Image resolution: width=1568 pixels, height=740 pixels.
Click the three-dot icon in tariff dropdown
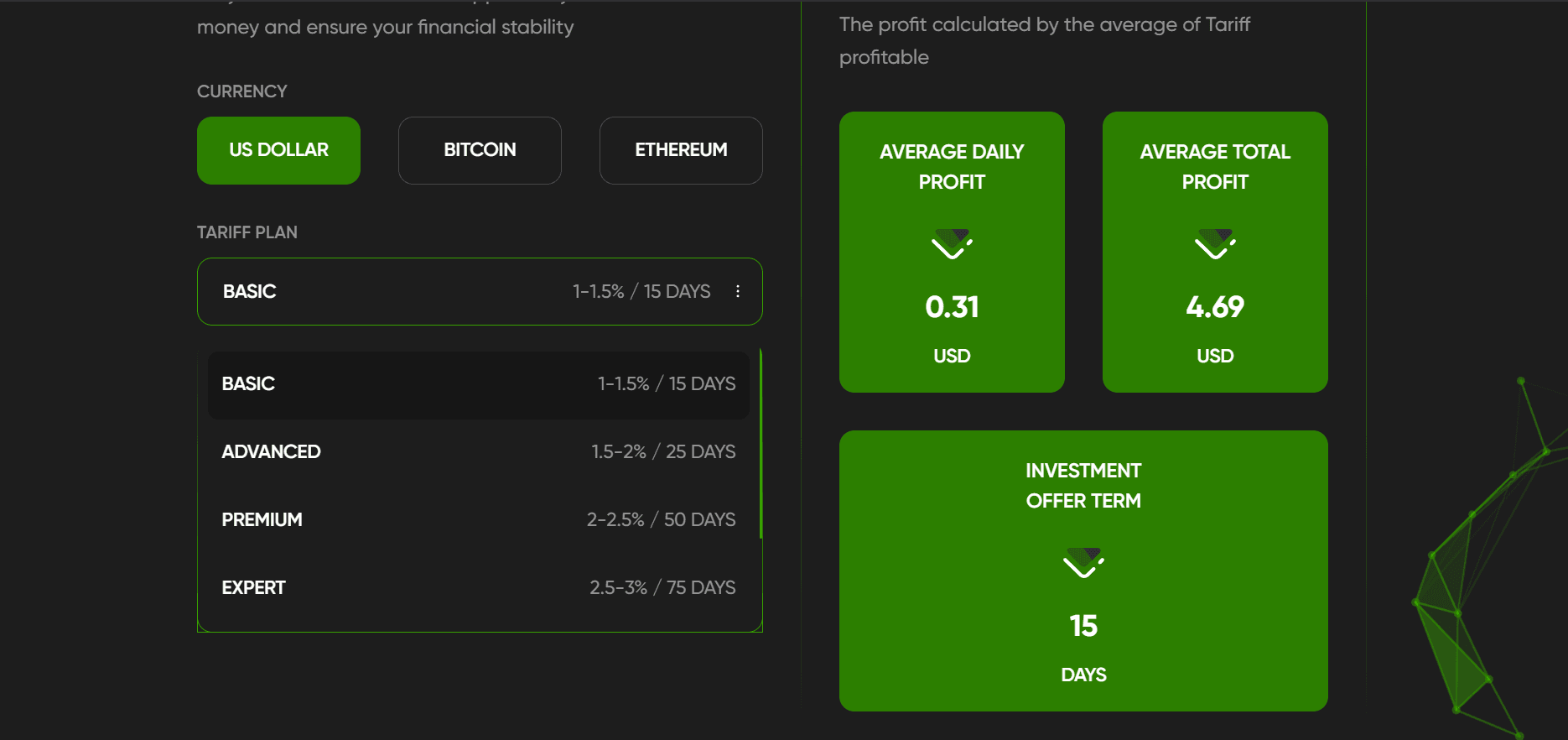738,291
